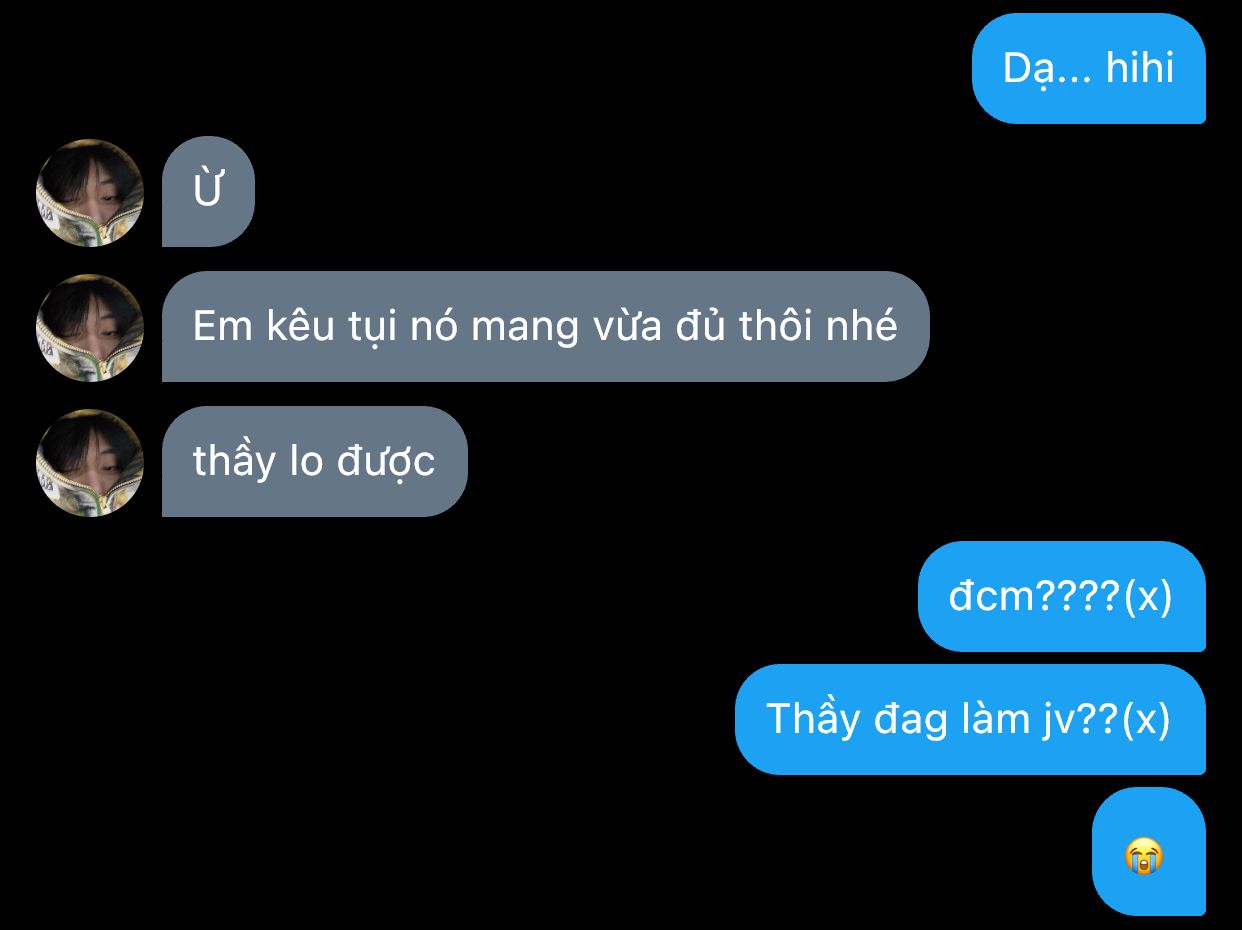The height and width of the screenshot is (930, 1242).
Task: Tap the crying face emoji
Action: 1144,857
